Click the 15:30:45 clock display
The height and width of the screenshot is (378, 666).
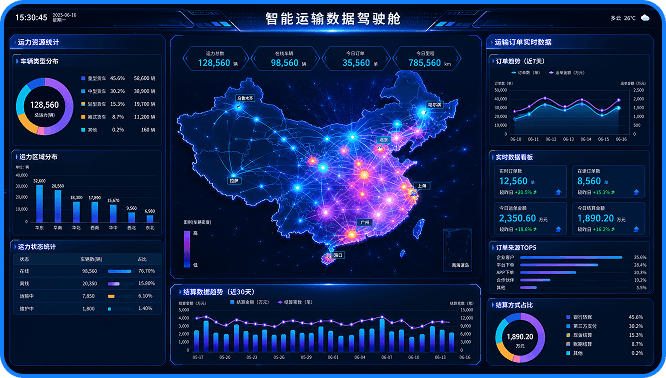(x=31, y=17)
